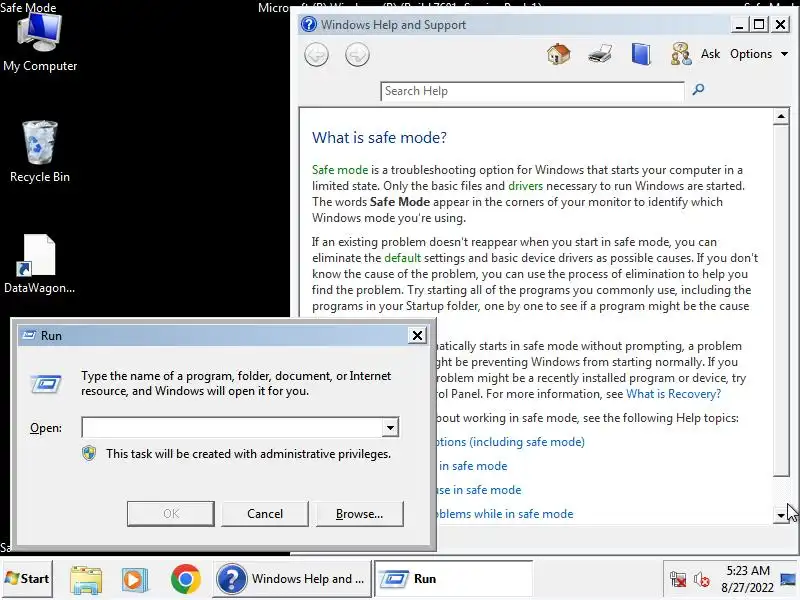The height and width of the screenshot is (600, 800).
Task: Click the green 'drivers' glossary link
Action: 526,186
